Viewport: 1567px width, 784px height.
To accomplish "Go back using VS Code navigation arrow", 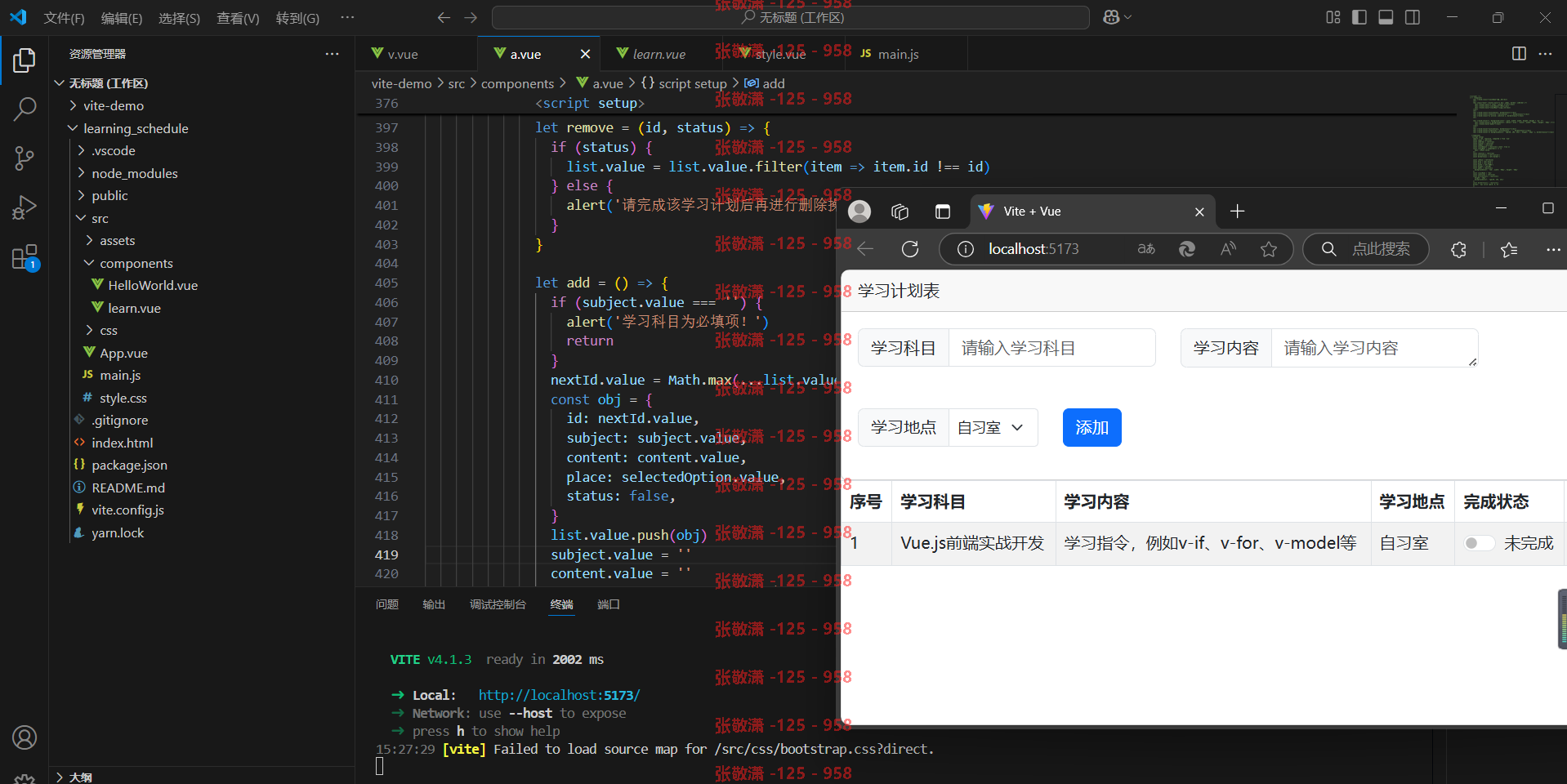I will click(x=444, y=17).
